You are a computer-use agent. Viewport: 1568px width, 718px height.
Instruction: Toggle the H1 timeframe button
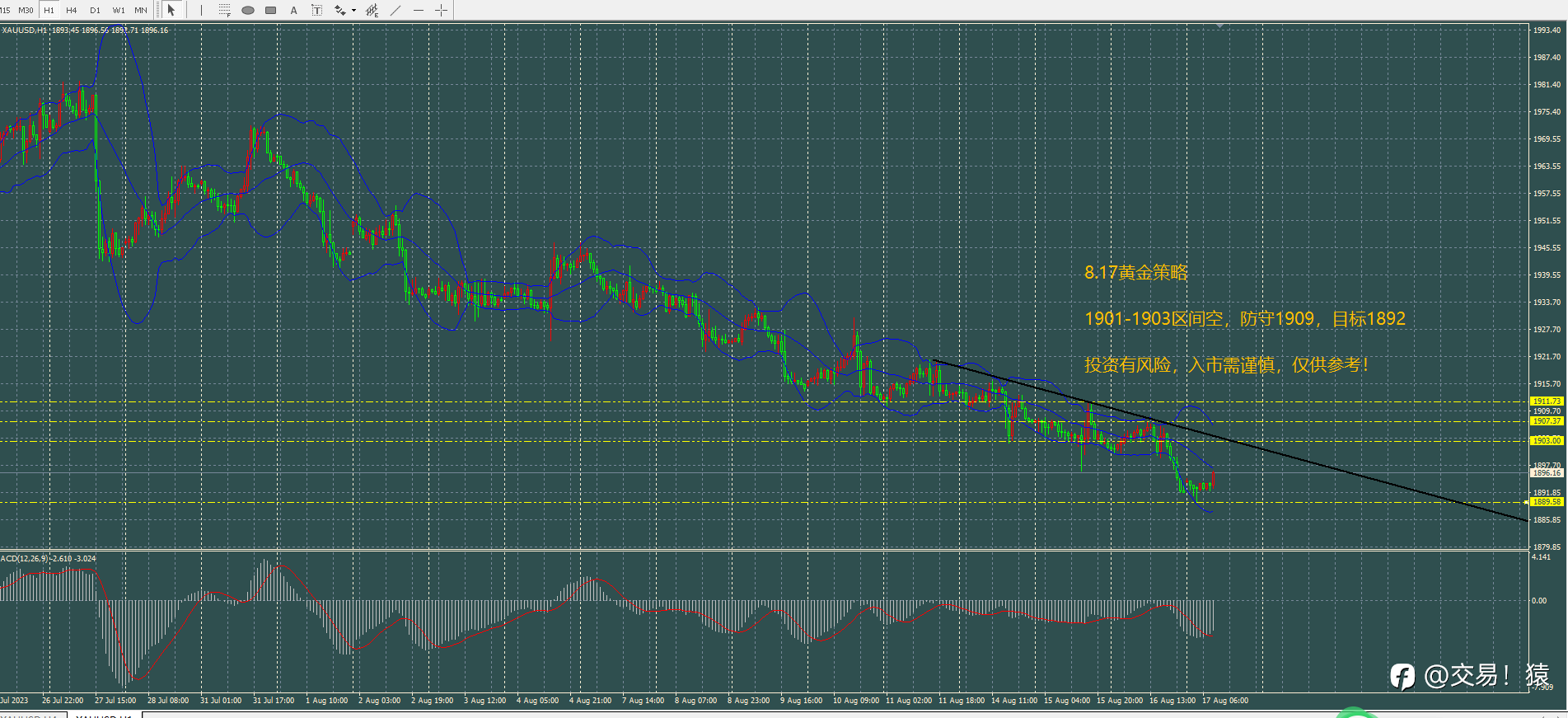49,10
